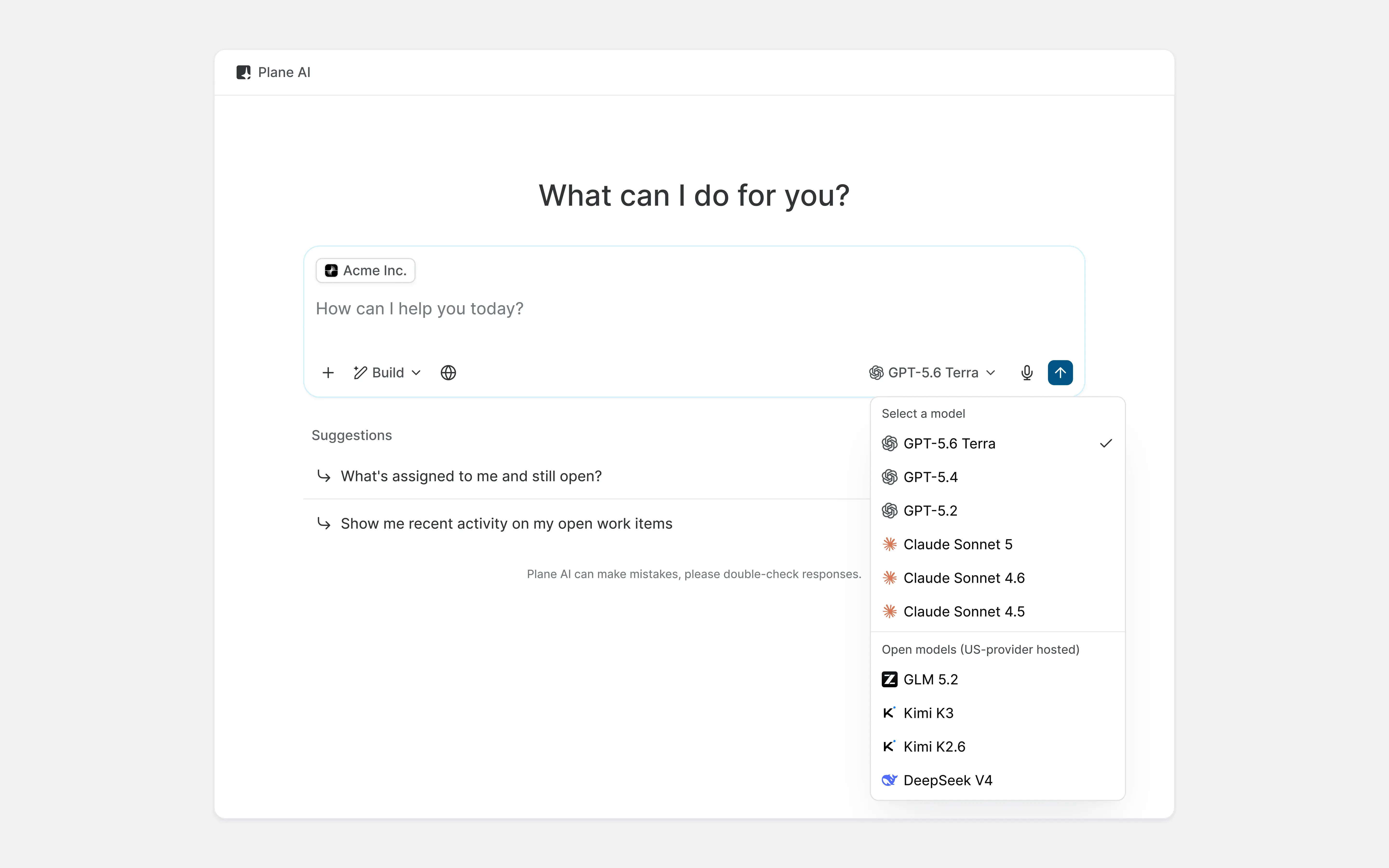The image size is (1389, 868).
Task: Click the Claude Sonnet 4.5 starburst icon
Action: tap(890, 611)
